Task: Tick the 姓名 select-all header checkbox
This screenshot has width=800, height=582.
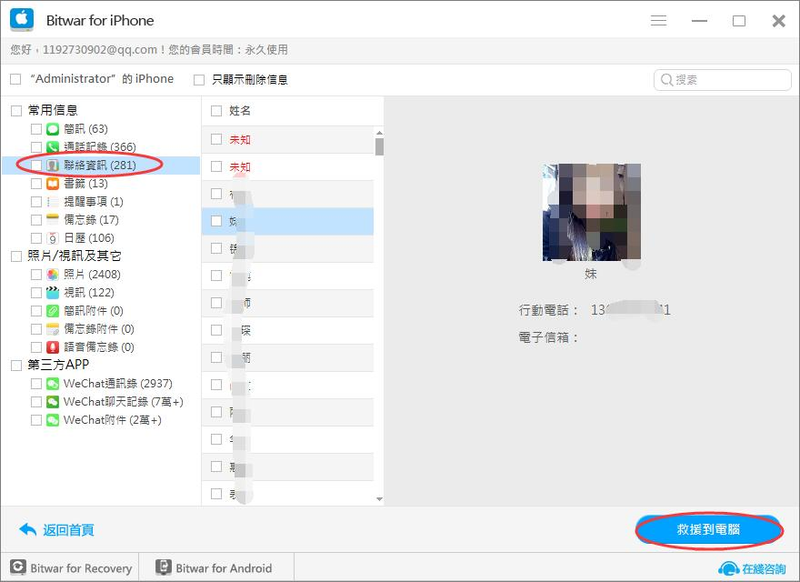Action: click(x=216, y=111)
